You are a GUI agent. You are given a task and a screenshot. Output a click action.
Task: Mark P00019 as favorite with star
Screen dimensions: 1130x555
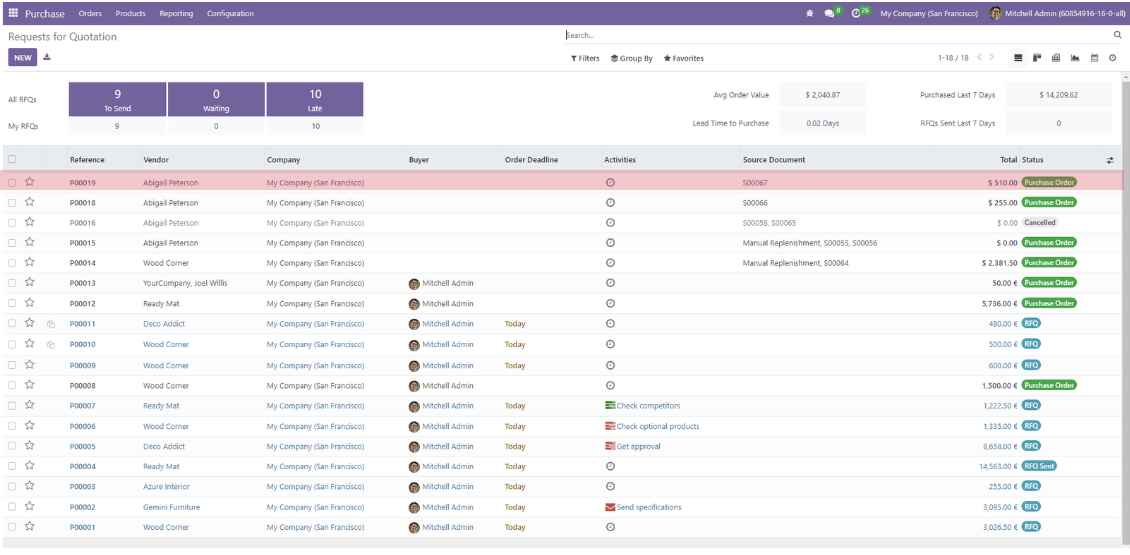[x=30, y=182]
